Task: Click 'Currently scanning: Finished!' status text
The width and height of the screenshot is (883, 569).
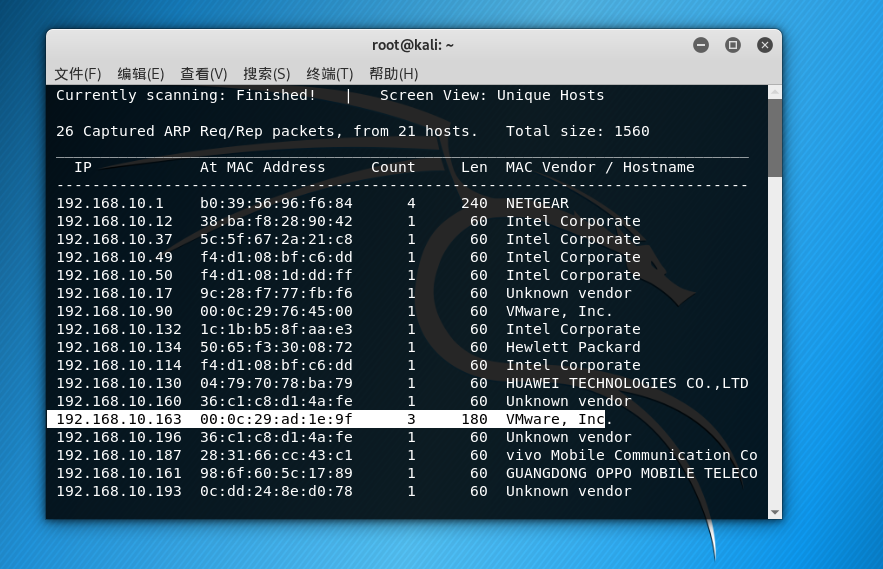Action: pos(186,95)
